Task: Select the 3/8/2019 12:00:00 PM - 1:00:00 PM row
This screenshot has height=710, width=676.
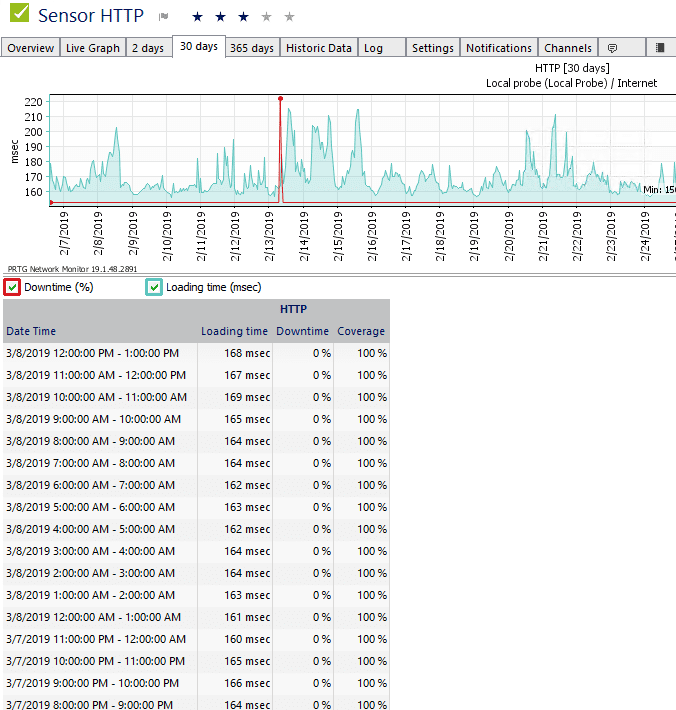Action: [x=92, y=353]
